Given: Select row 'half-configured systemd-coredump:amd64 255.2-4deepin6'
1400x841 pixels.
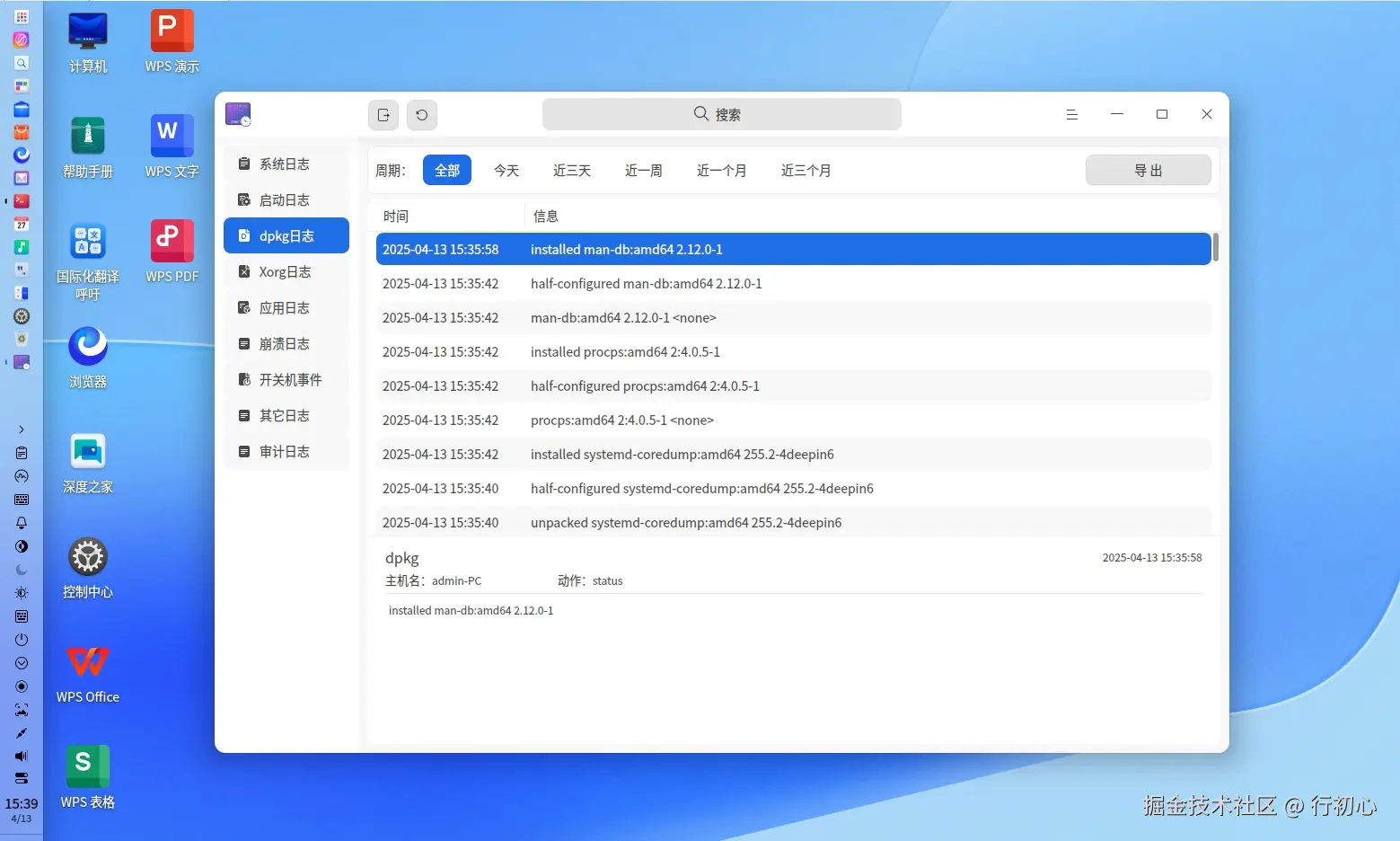Looking at the screenshot, I should click(x=793, y=489).
